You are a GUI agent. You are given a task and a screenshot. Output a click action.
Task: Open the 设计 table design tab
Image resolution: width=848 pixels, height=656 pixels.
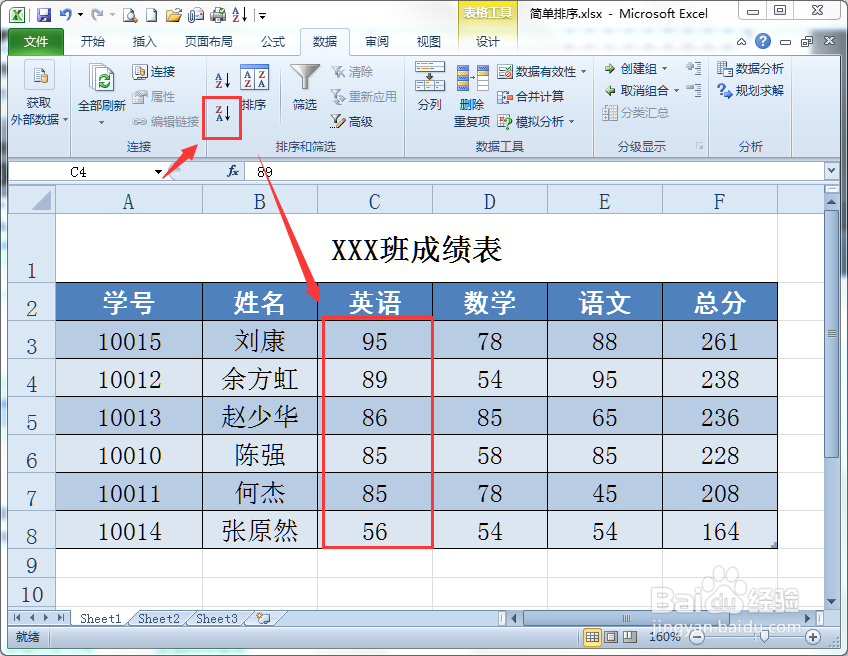click(x=487, y=42)
